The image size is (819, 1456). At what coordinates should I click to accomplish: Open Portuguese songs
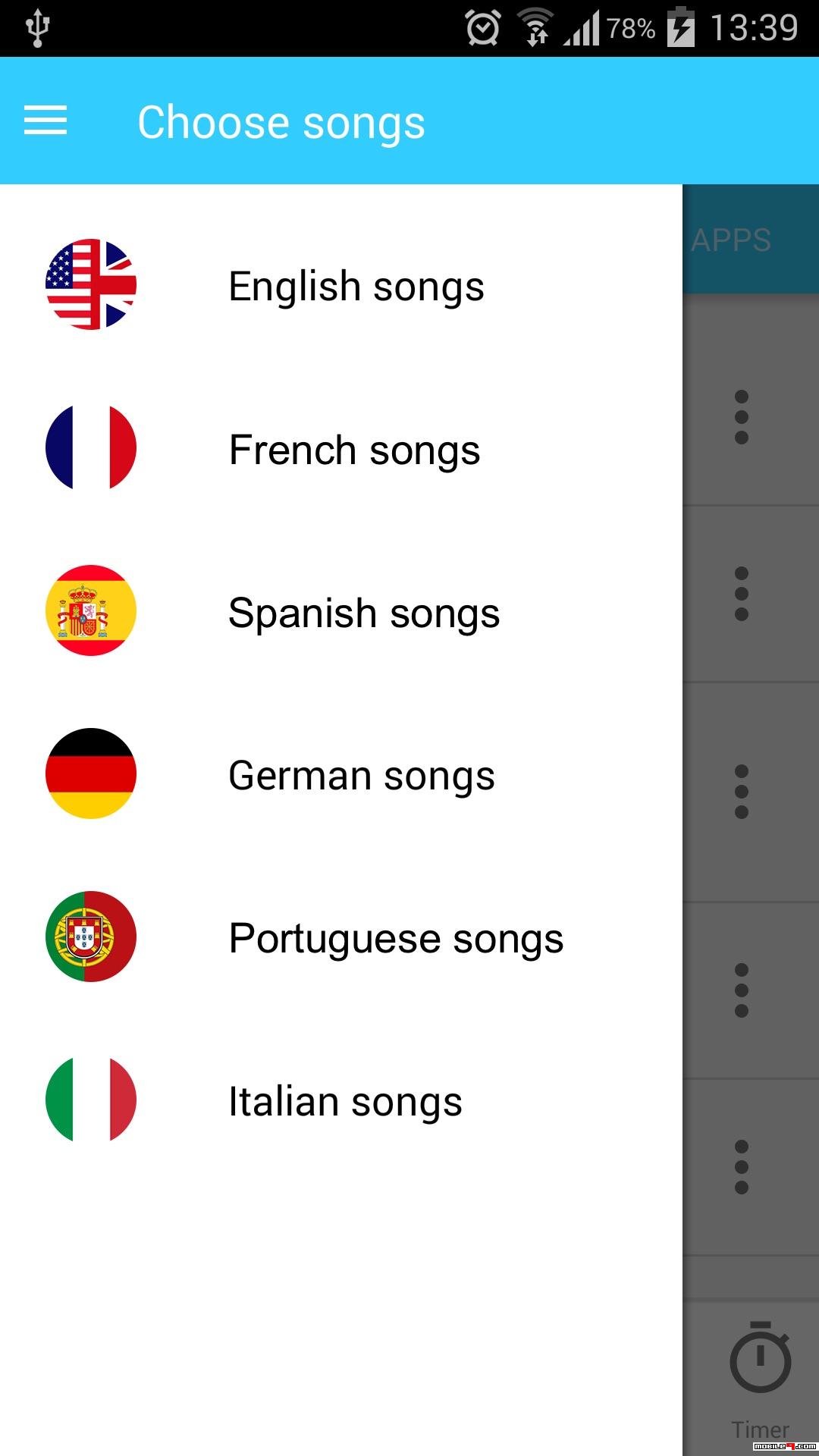tap(396, 939)
